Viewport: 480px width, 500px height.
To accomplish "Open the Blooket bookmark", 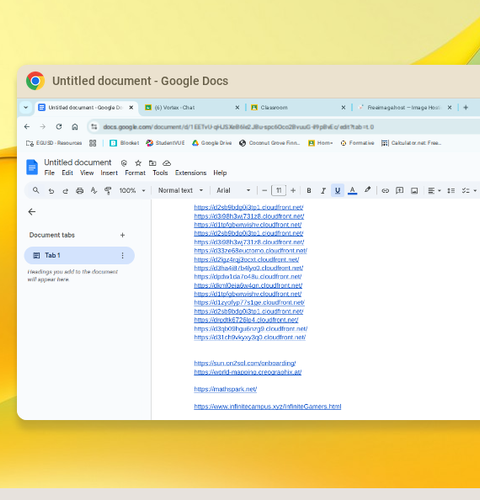I will point(124,143).
